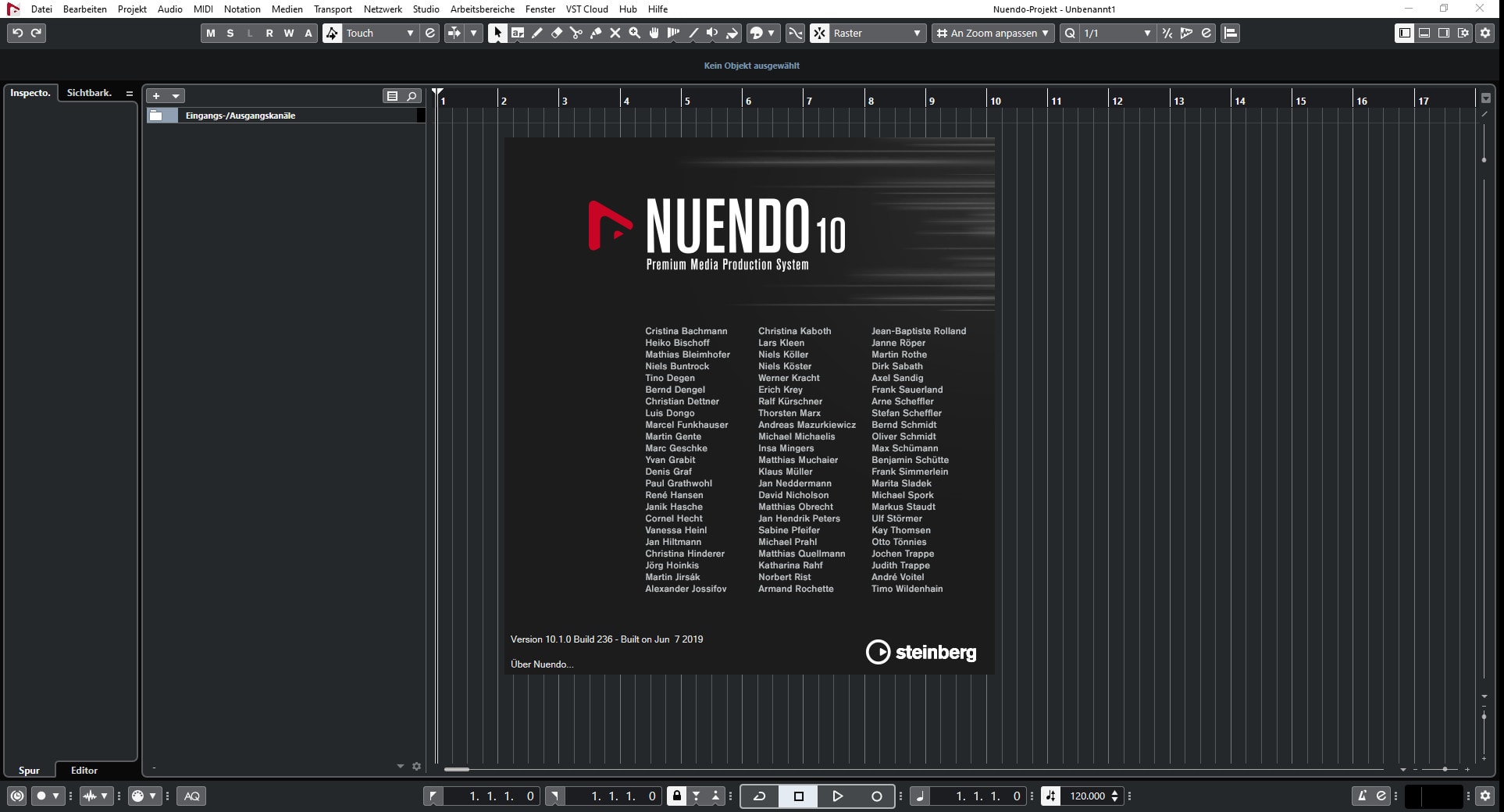1504x812 pixels.
Task: Toggle right zone visibility
Action: click(1443, 33)
